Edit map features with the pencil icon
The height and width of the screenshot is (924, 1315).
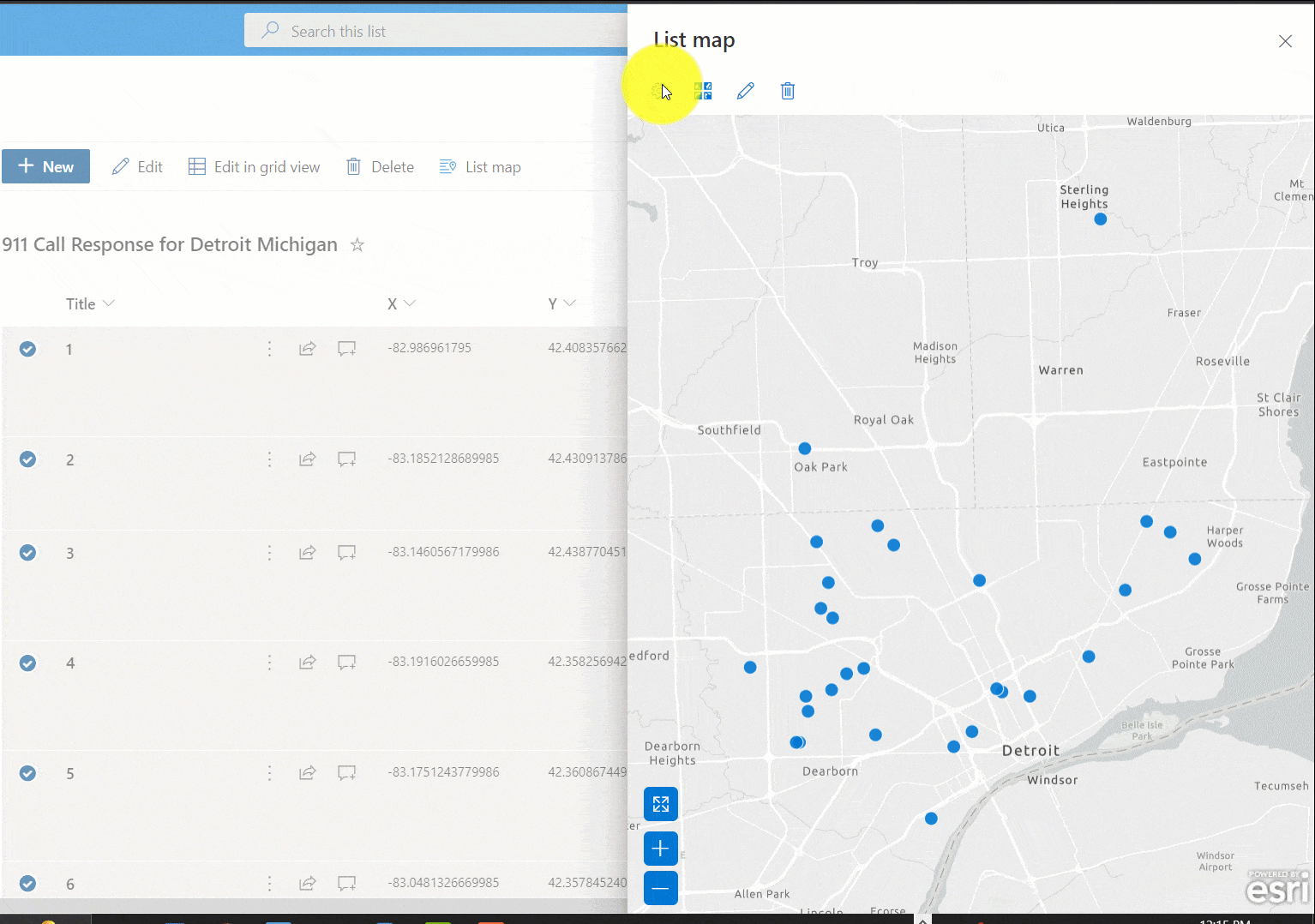pos(745,90)
